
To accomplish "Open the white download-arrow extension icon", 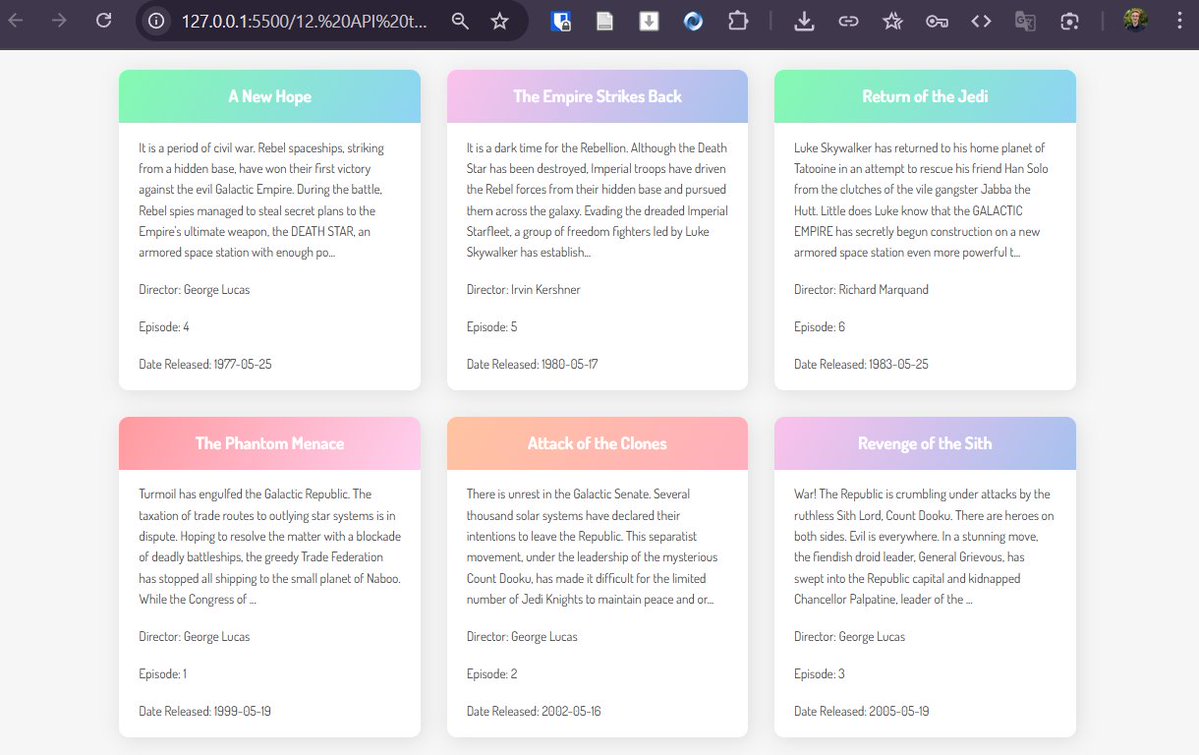I will point(648,21).
